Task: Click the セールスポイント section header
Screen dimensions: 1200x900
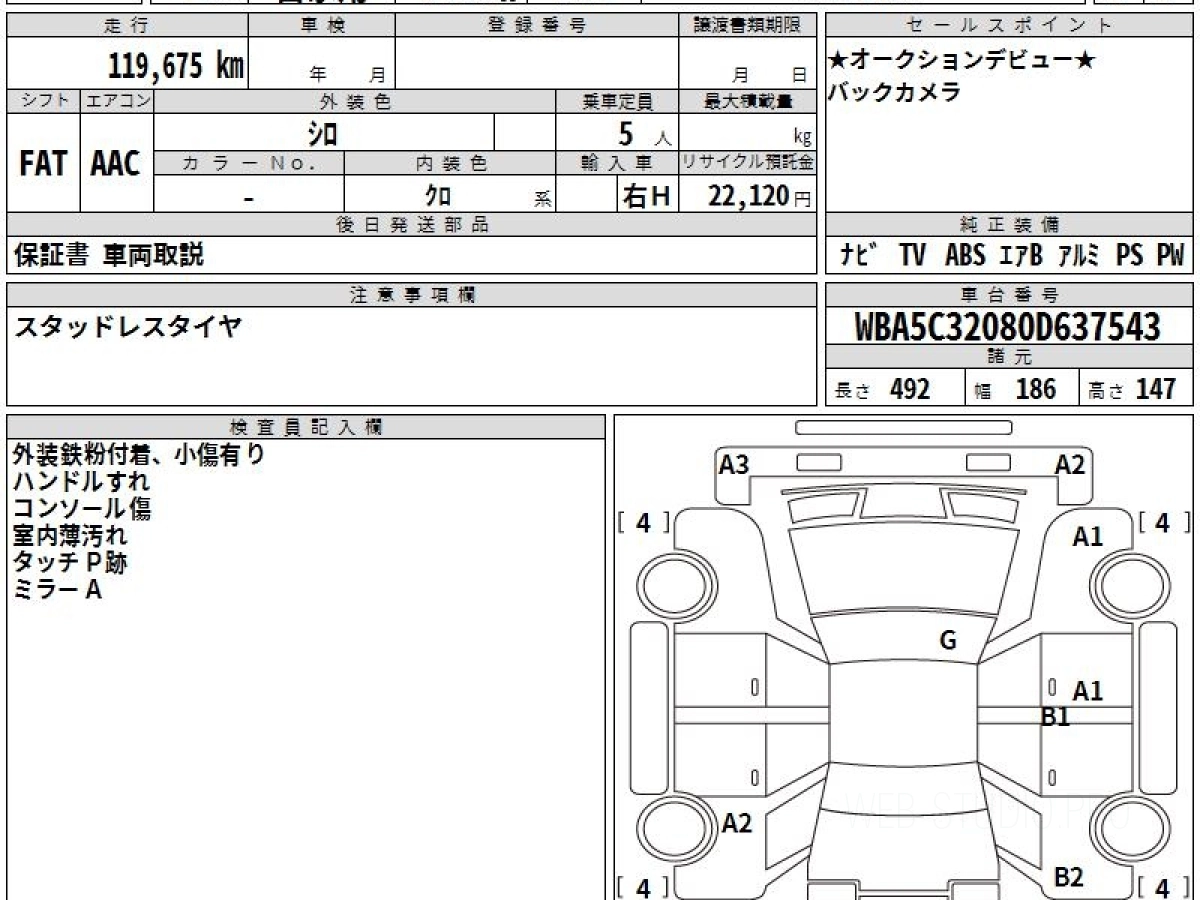Action: coord(1009,26)
